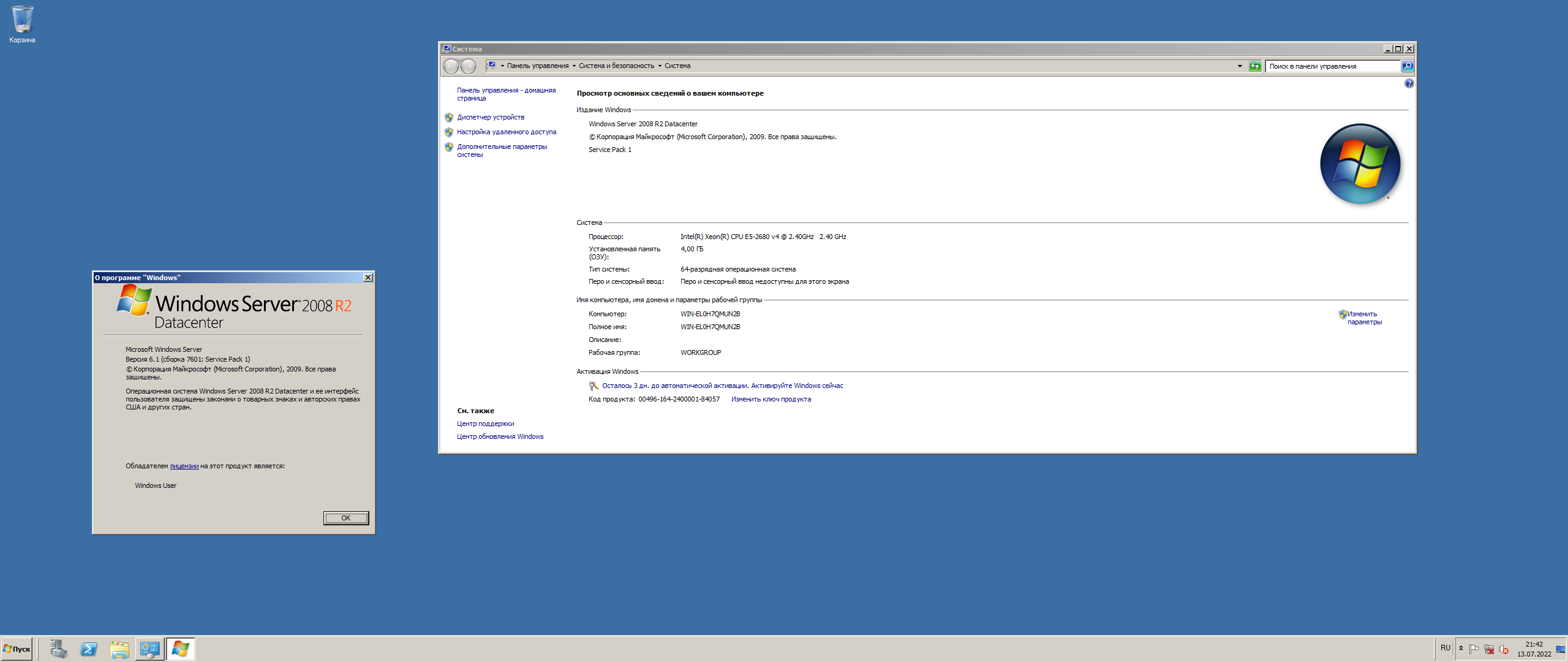Viewport: 1568px width, 662px height.
Task: Click the green refresh button beside address bar
Action: pyautogui.click(x=1255, y=66)
